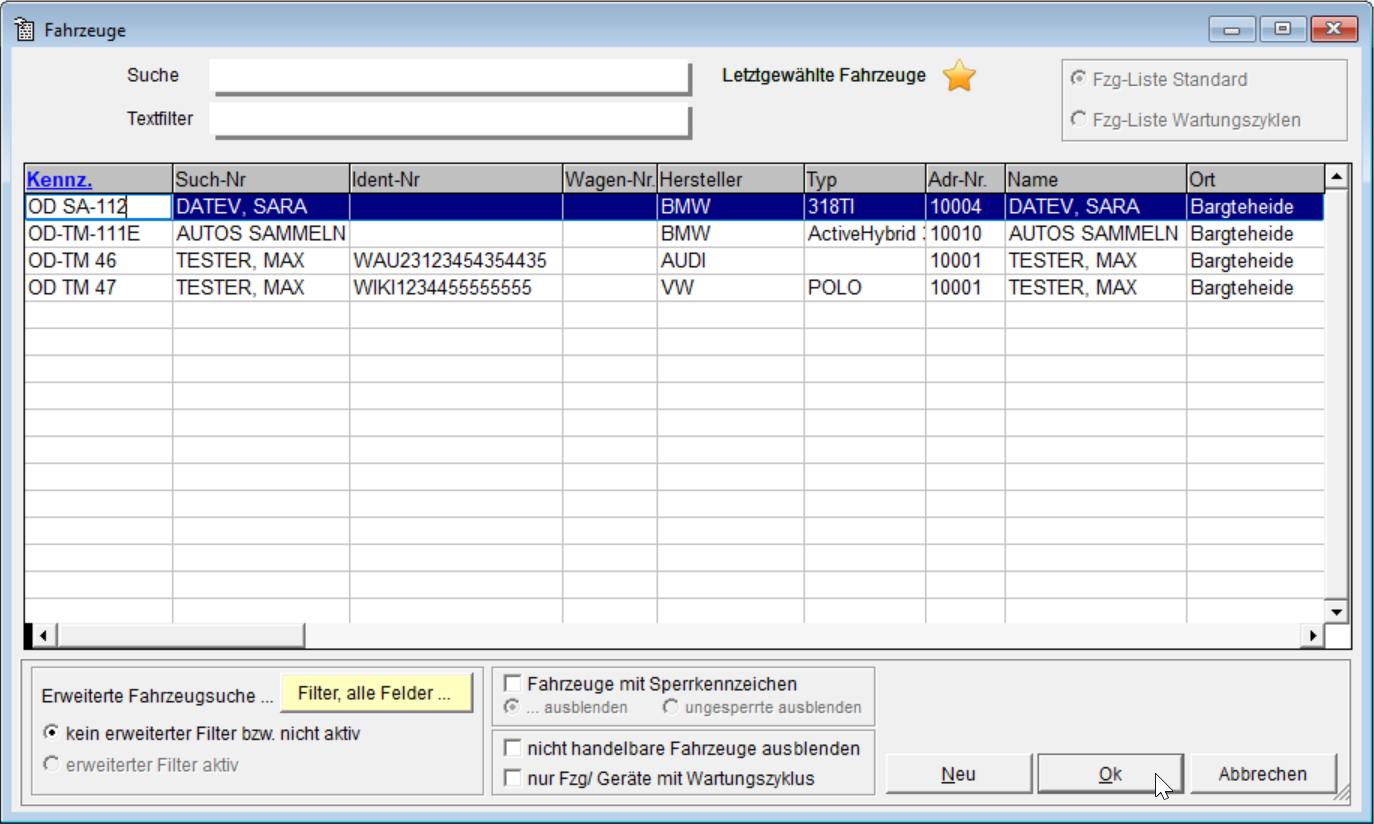Click the star icon for last selected vehicles

pos(959,76)
